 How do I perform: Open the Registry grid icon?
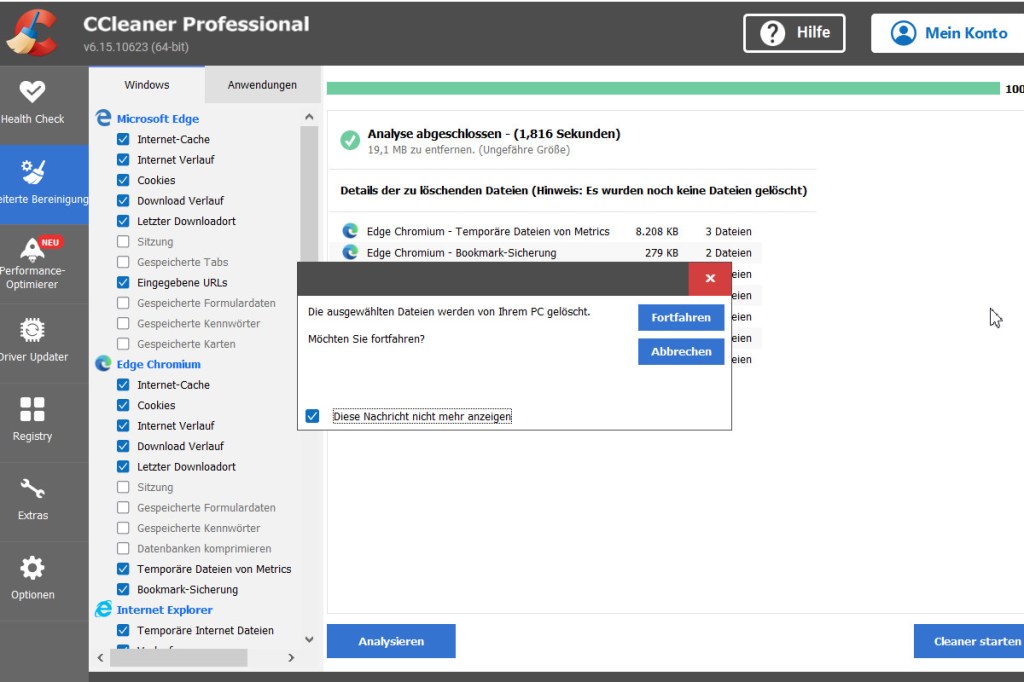(x=32, y=409)
